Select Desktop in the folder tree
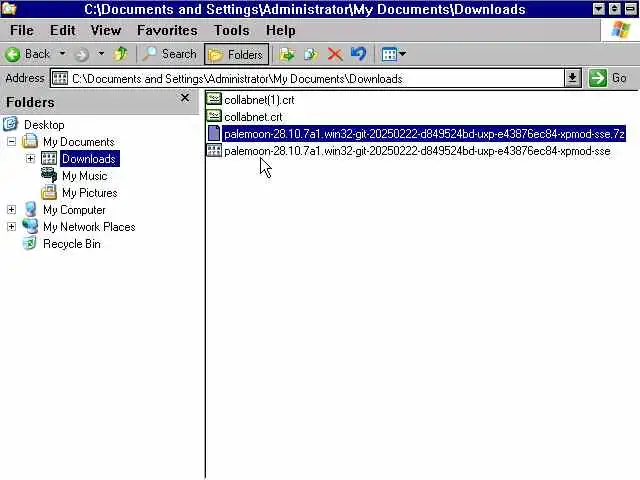Image resolution: width=640 pixels, height=480 pixels. [x=44, y=125]
